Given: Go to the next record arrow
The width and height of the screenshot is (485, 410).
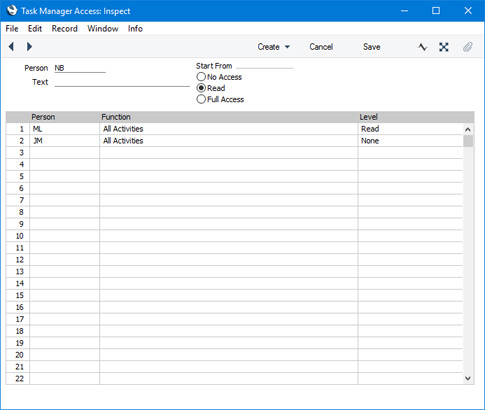Looking at the screenshot, I should click(29, 47).
